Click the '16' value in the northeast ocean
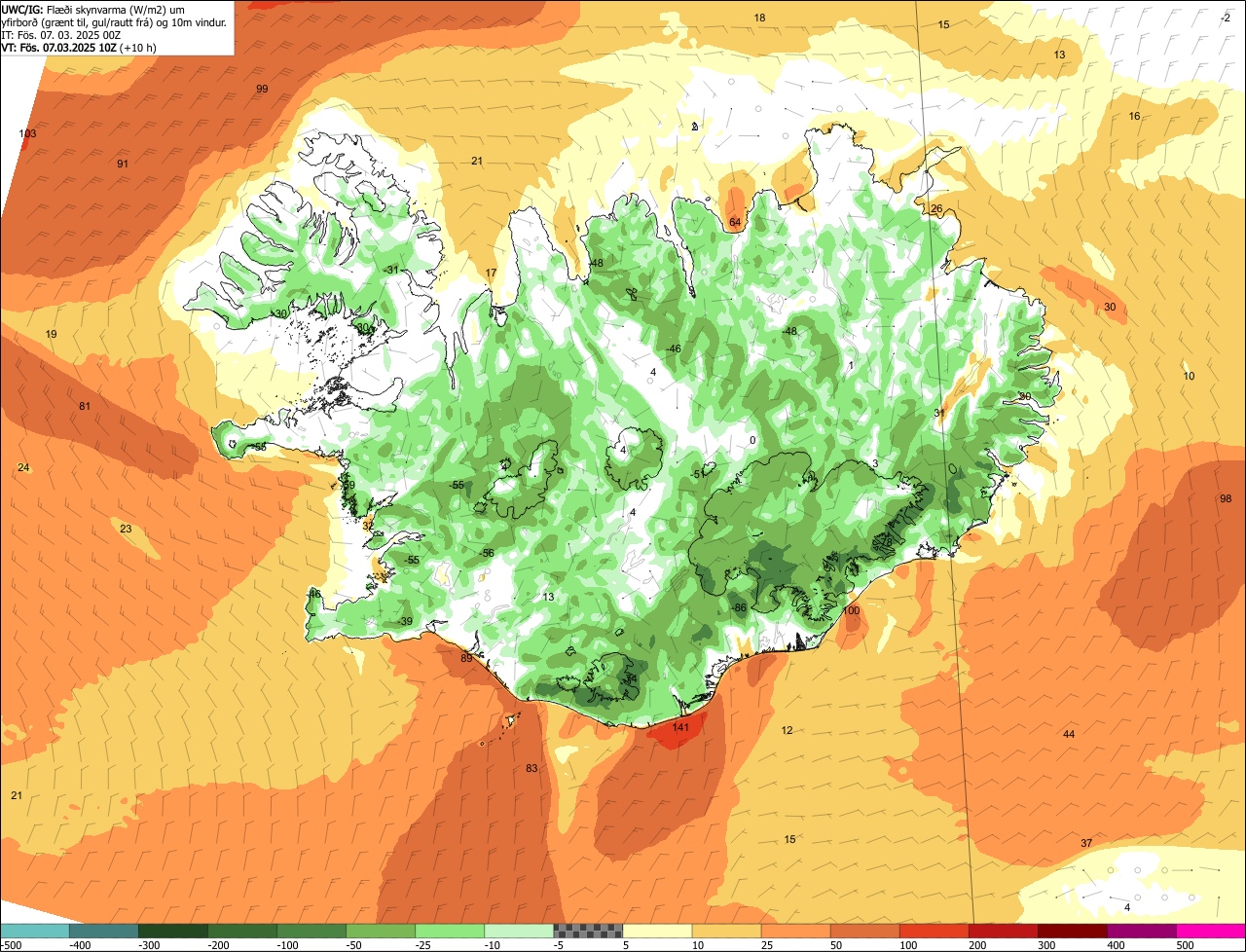 1134,116
